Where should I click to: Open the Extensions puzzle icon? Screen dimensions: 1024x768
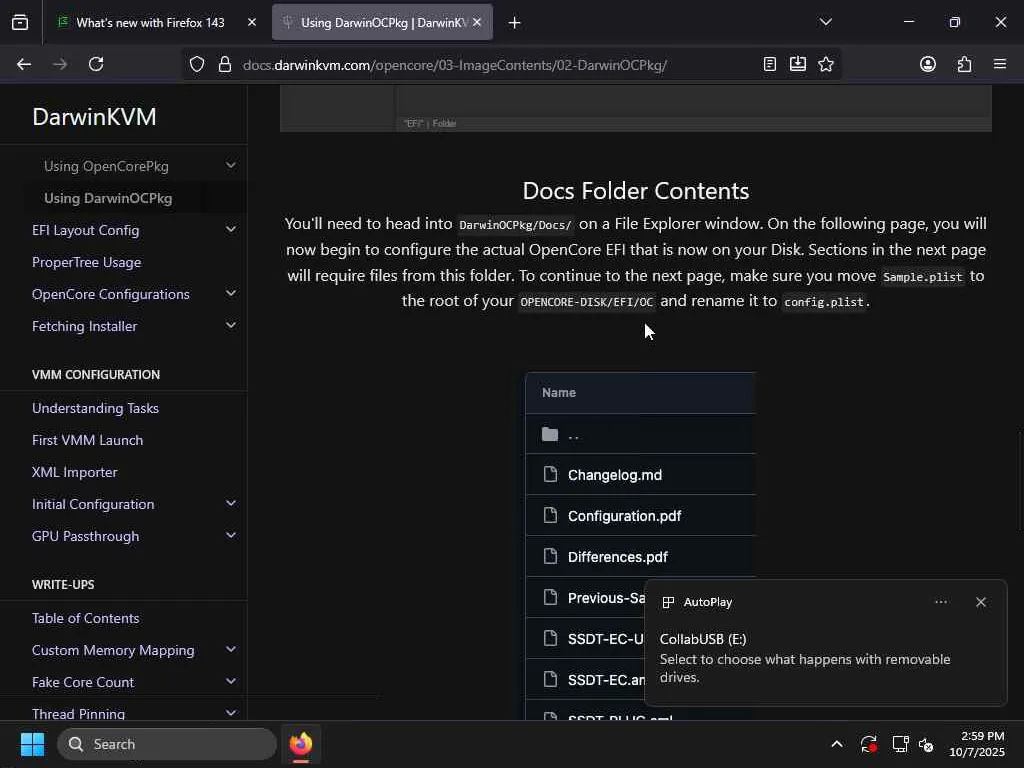pyautogui.click(x=964, y=64)
